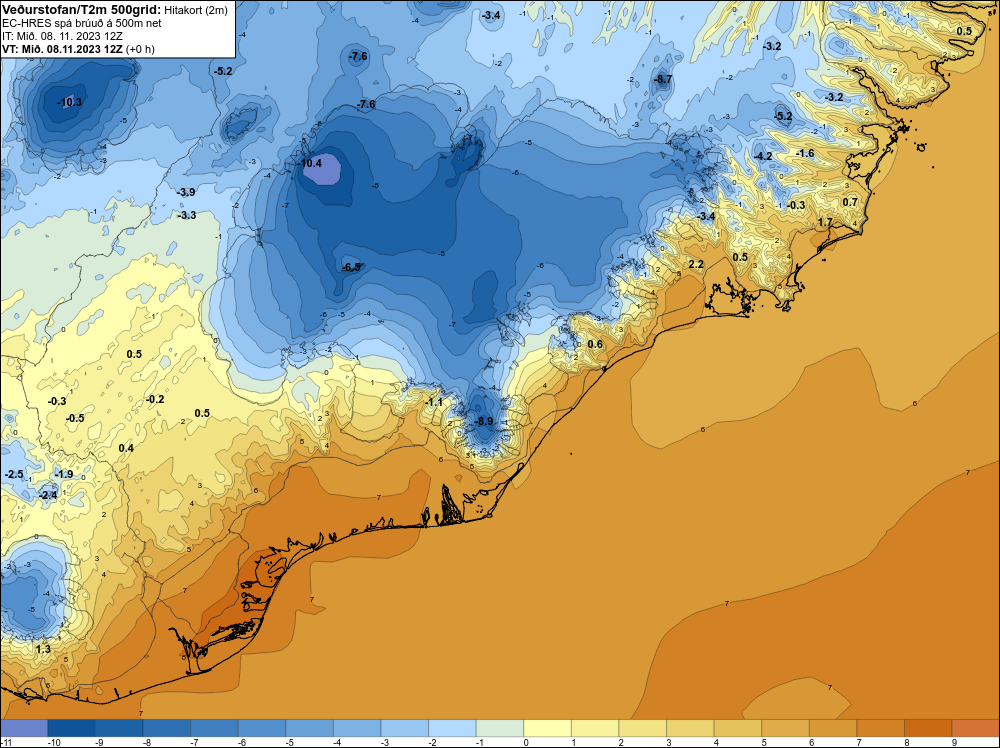Pick the legend swatch between 6 and 7
Image resolution: width=1000 pixels, height=748 pixels.
pyautogui.click(x=833, y=728)
